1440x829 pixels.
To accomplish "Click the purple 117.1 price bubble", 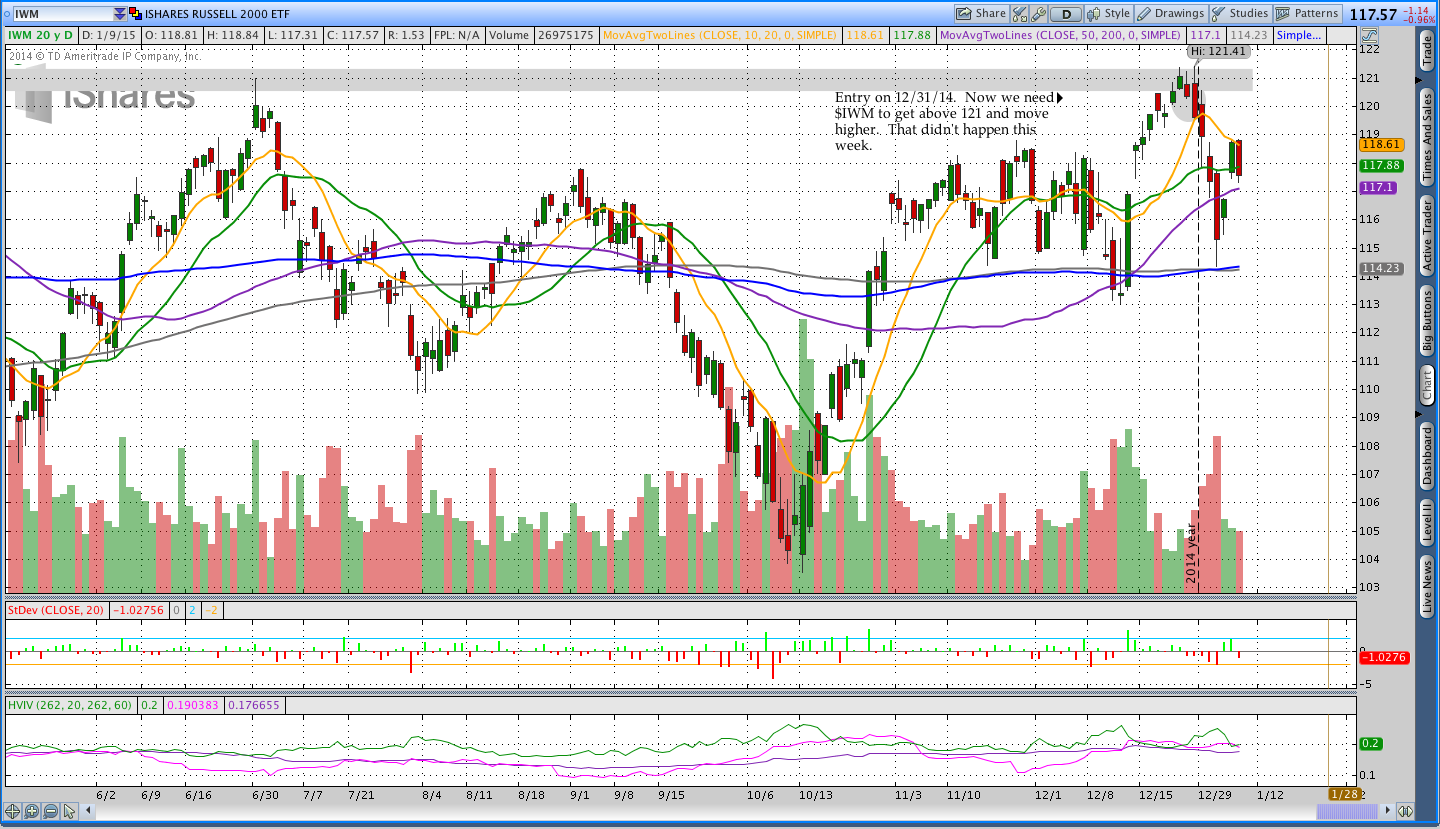I will 1377,187.
